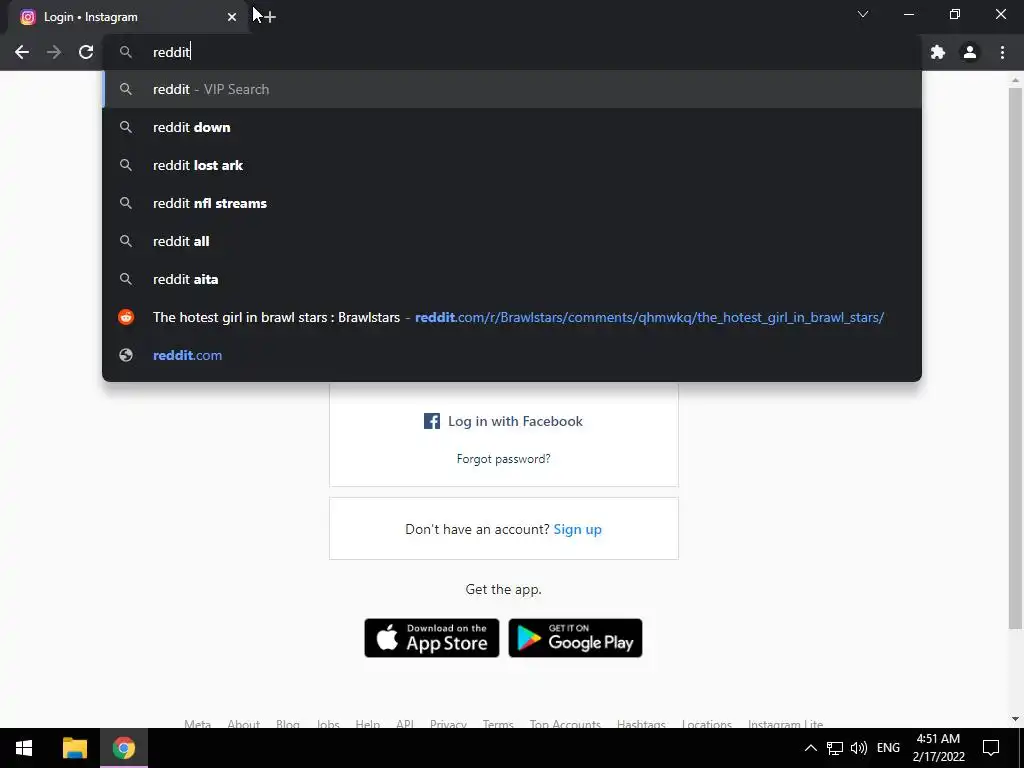Click the magnifier icon beside reddit aita
Viewport: 1024px width, 768px height.
pyautogui.click(x=126, y=279)
